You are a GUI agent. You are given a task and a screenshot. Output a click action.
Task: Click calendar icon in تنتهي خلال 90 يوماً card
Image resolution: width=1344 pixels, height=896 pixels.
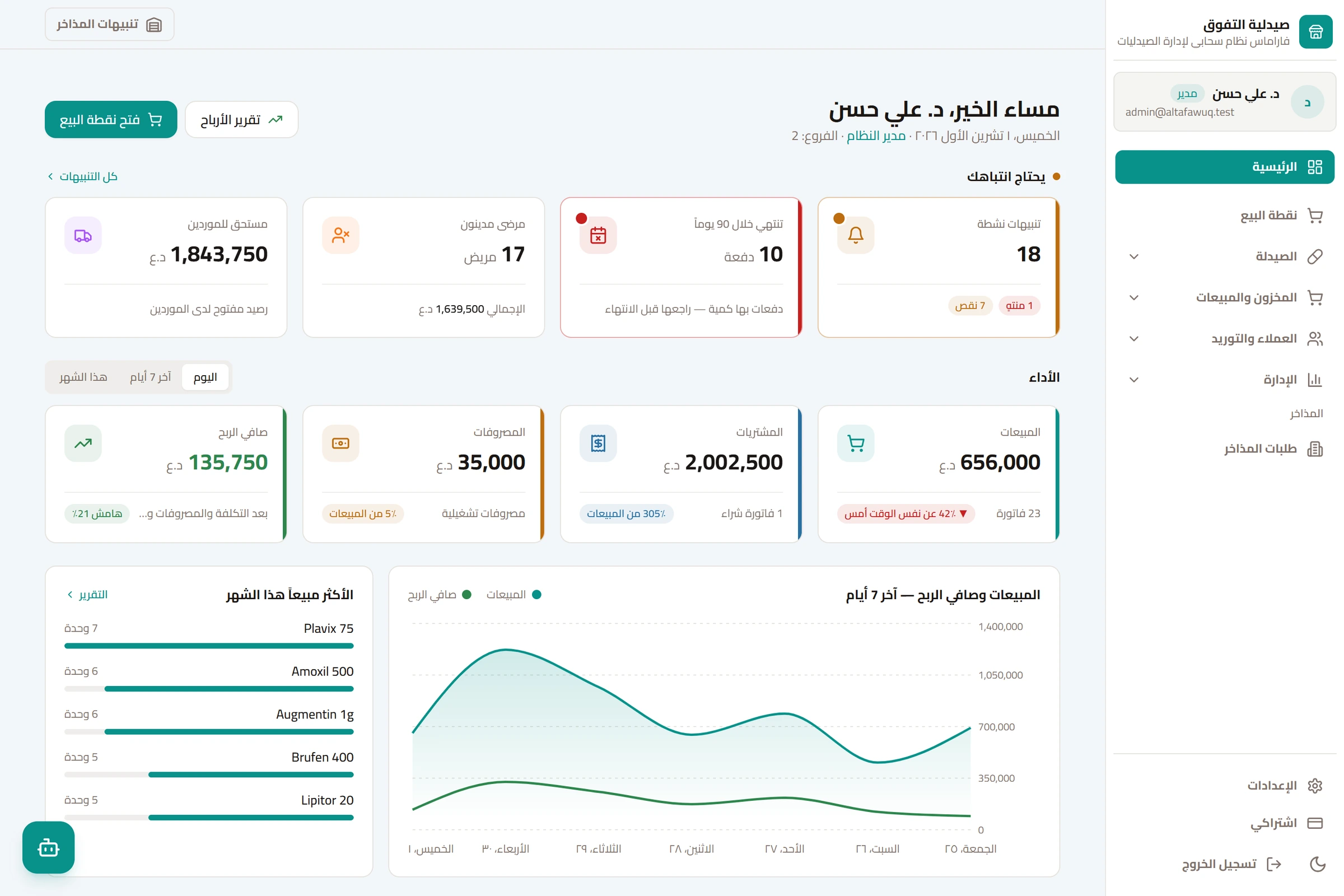[598, 235]
